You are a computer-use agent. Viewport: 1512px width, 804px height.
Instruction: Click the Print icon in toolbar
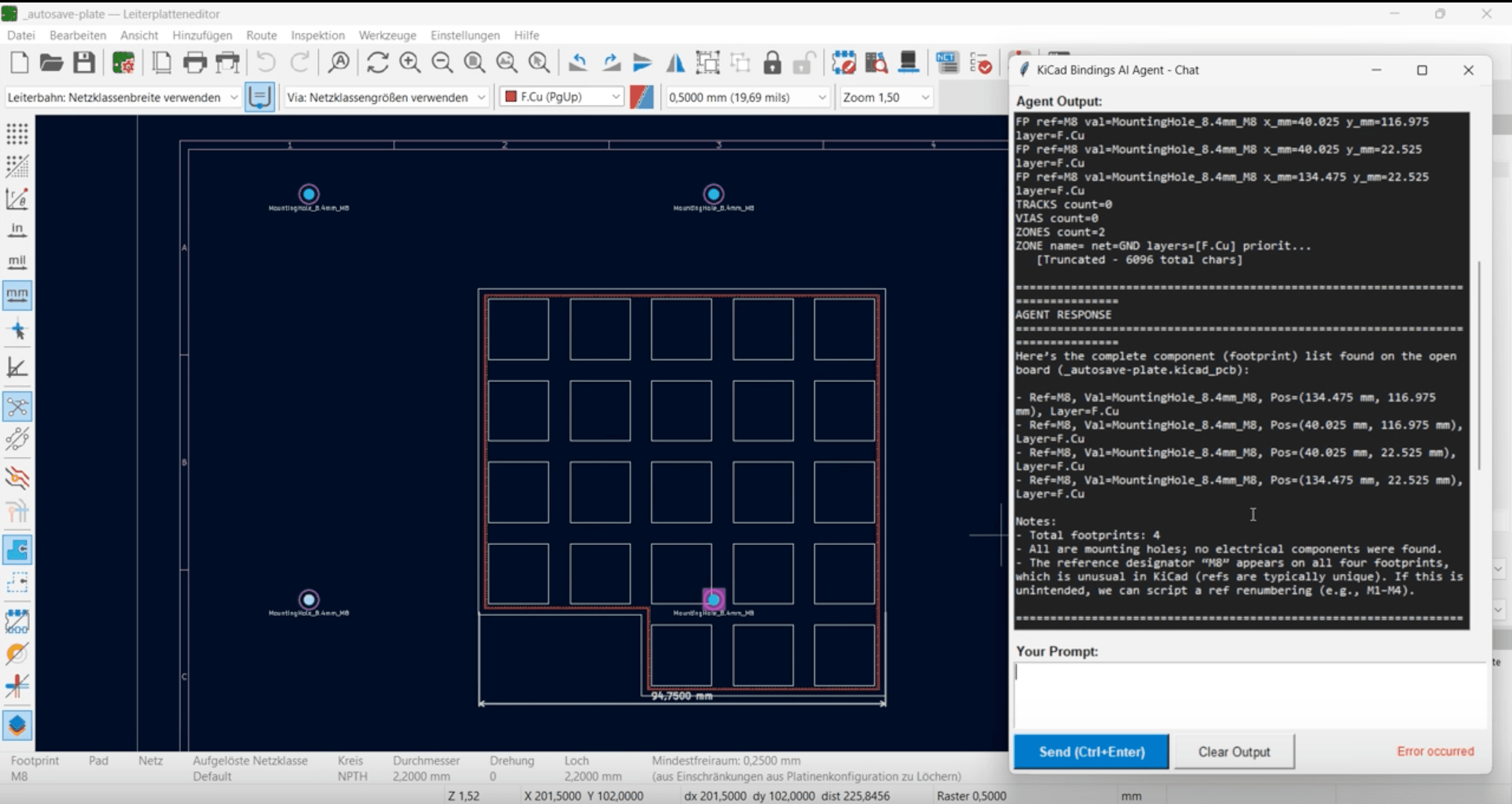(x=195, y=62)
